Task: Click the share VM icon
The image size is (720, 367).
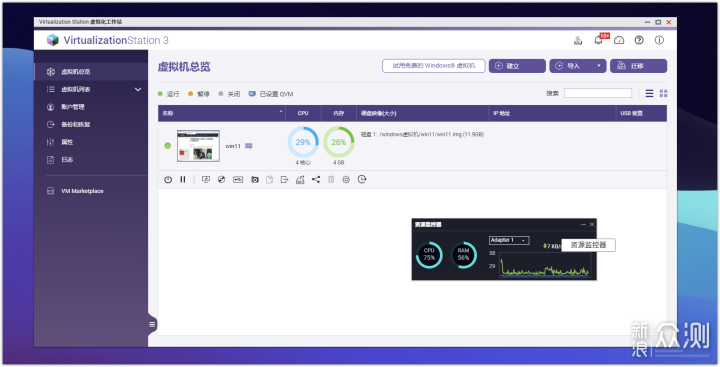Action: pyautogui.click(x=316, y=180)
